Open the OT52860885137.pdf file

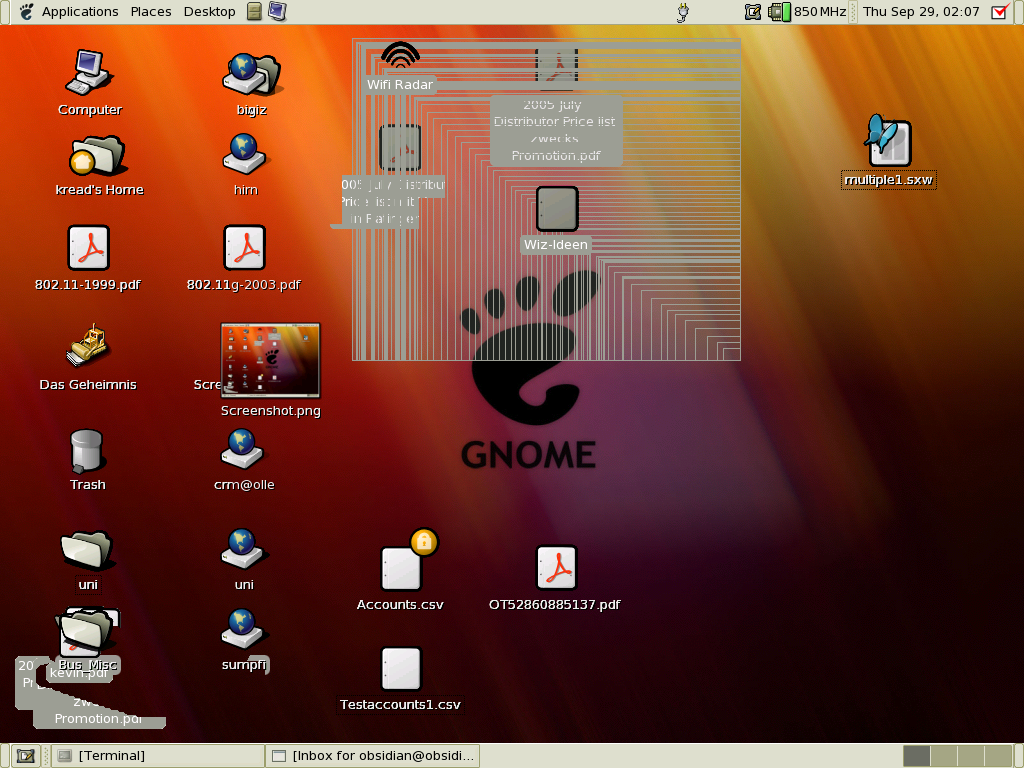point(555,568)
